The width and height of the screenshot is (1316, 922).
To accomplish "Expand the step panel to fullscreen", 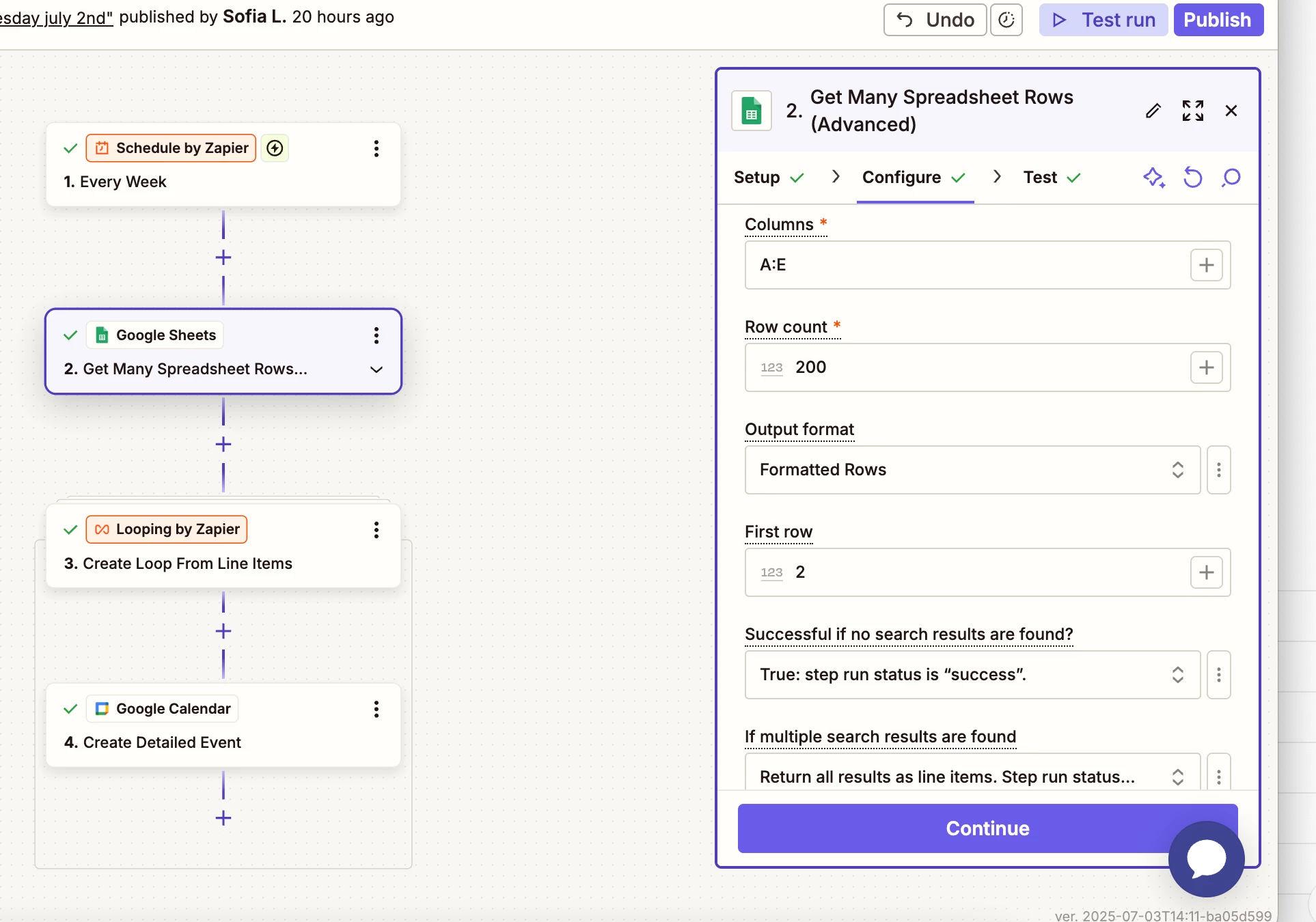I will [1193, 111].
